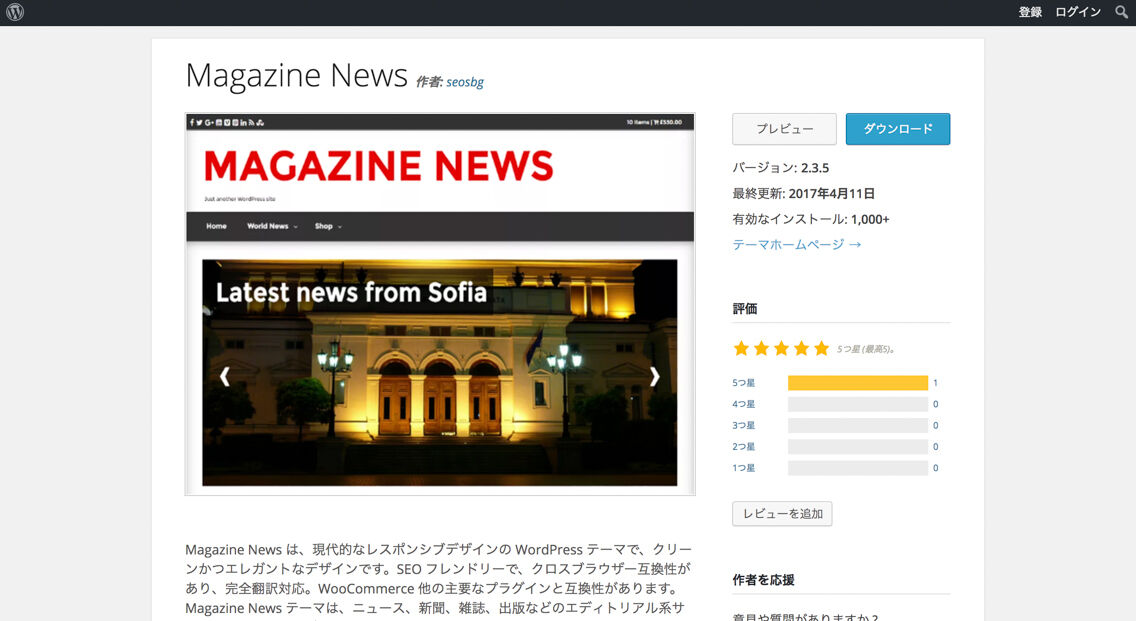This screenshot has width=1136, height=621.
Task: Click the cart total in preview header
Action: [654, 122]
